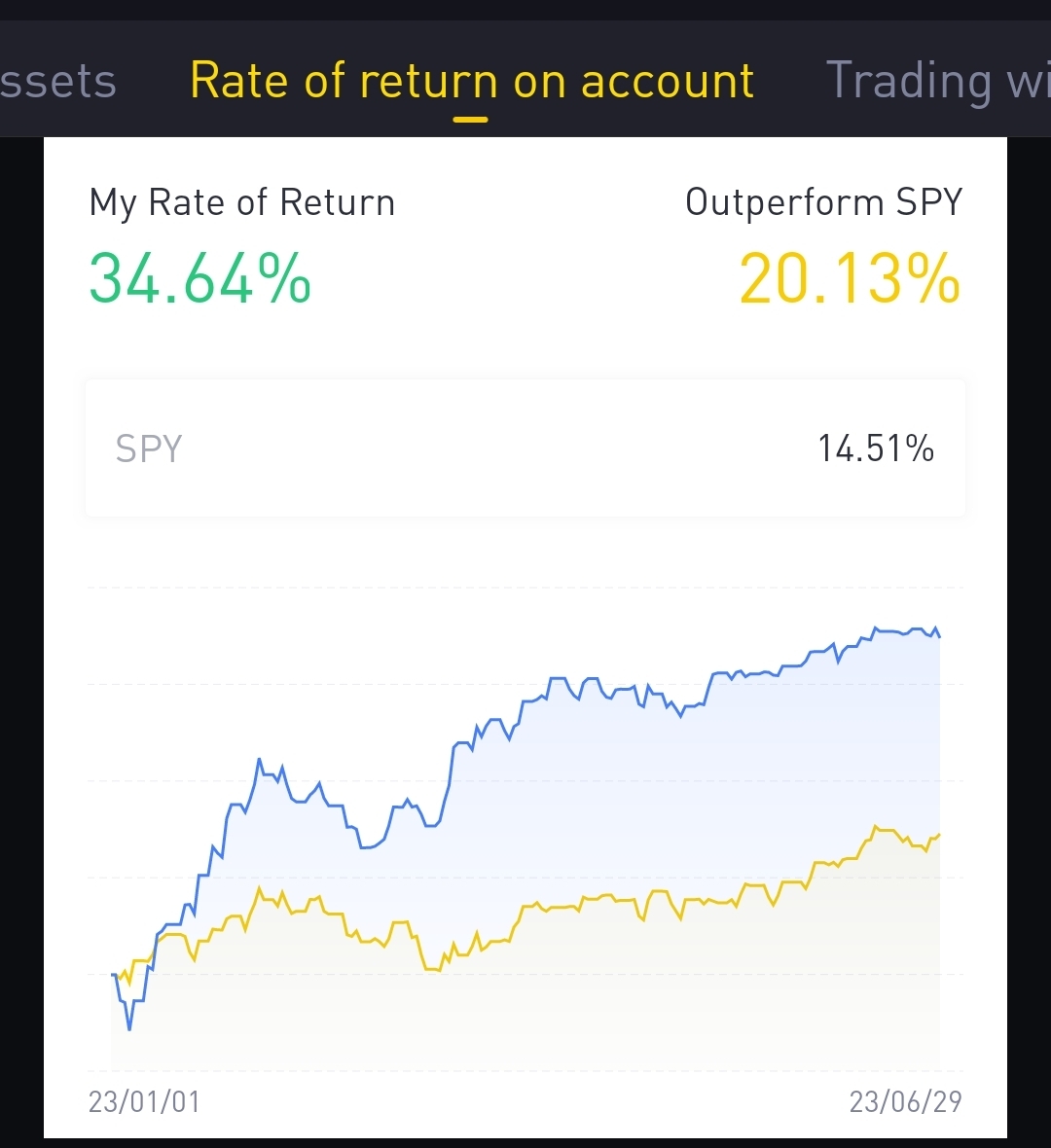Click the SPY text in benchmark card
Image resolution: width=1051 pixels, height=1148 pixels.
pos(149,448)
